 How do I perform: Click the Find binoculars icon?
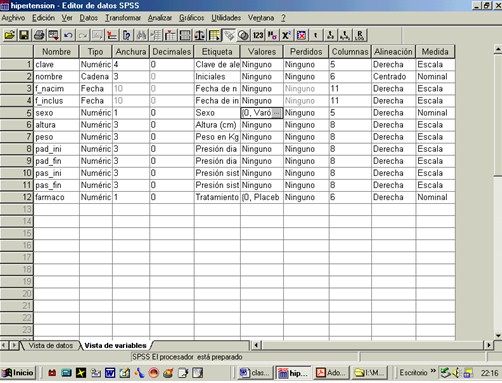pos(141,35)
